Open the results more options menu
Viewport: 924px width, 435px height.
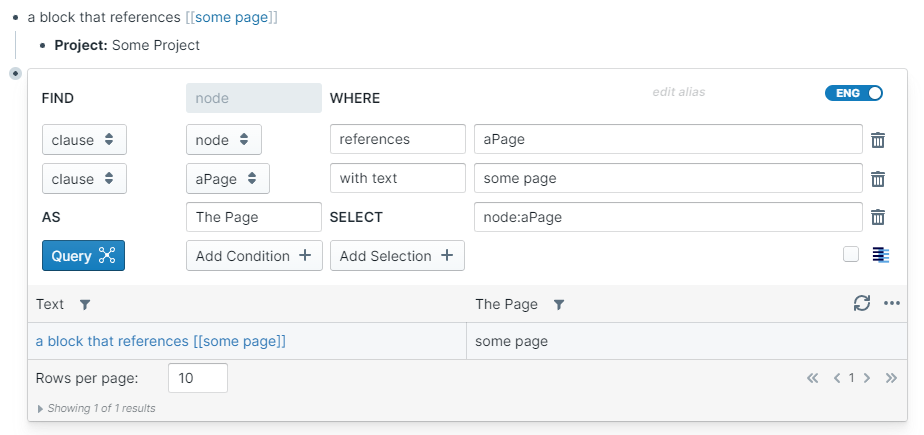pyautogui.click(x=892, y=303)
